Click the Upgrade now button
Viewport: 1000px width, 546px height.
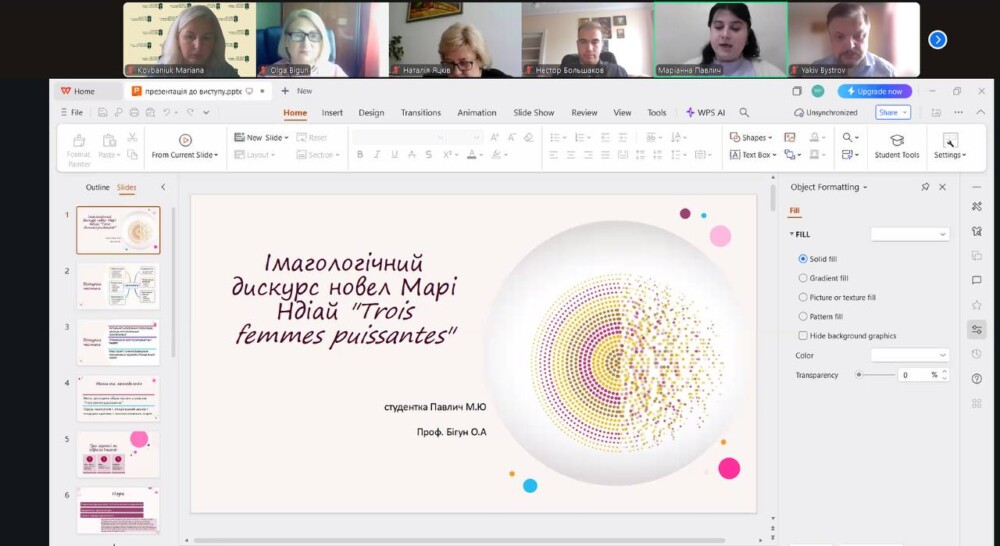(874, 91)
